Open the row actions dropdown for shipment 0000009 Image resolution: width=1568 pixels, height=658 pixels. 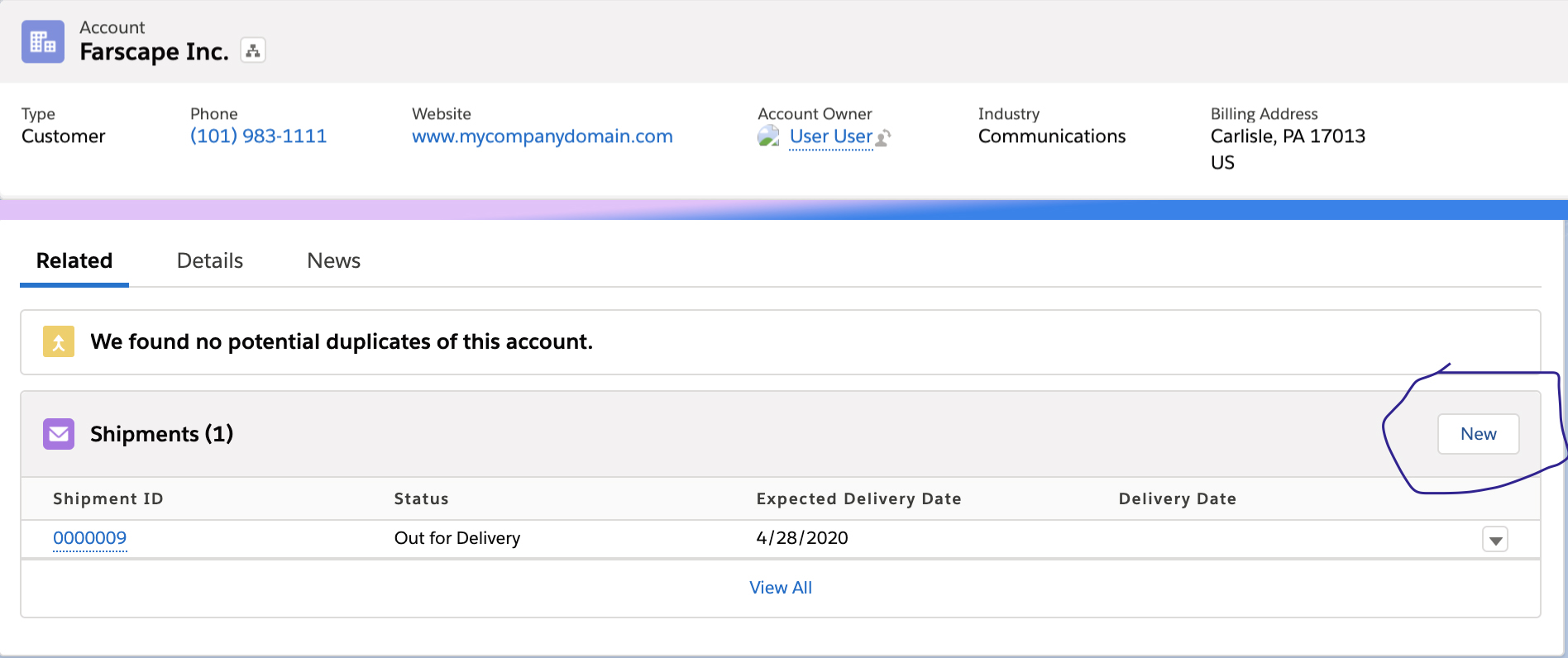tap(1494, 540)
